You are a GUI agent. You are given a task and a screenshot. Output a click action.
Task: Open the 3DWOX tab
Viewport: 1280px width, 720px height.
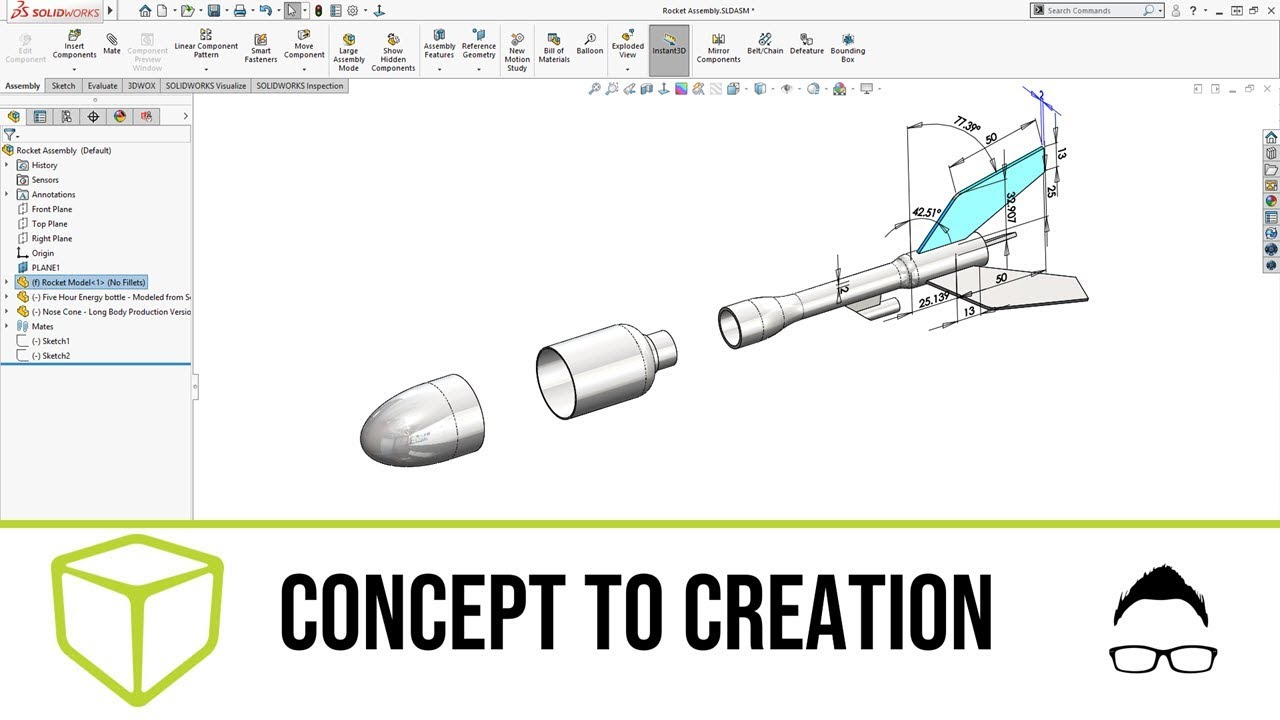point(141,86)
